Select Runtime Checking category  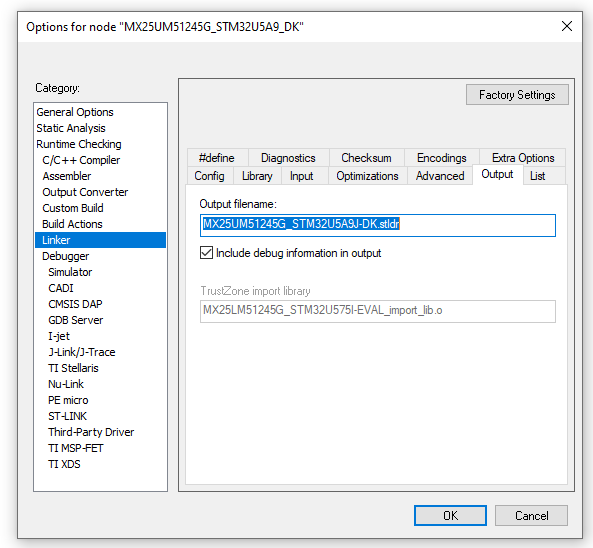coord(79,144)
